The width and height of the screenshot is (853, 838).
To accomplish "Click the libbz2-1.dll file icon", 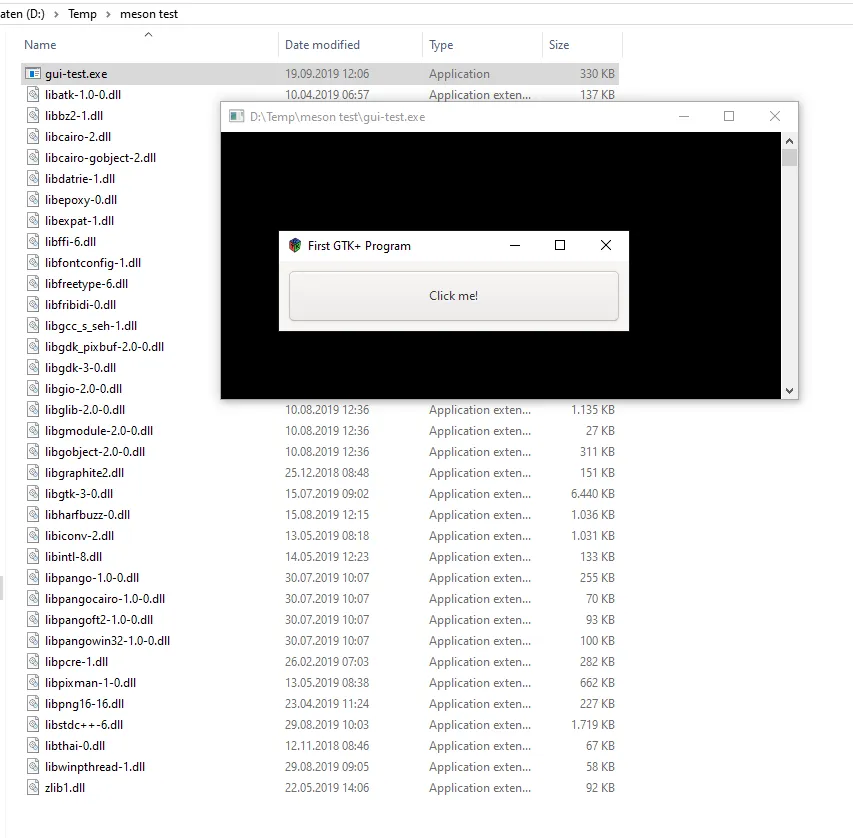I will point(33,115).
